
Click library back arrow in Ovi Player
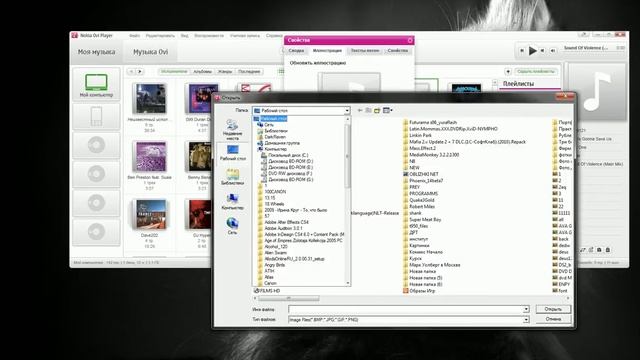131,71
